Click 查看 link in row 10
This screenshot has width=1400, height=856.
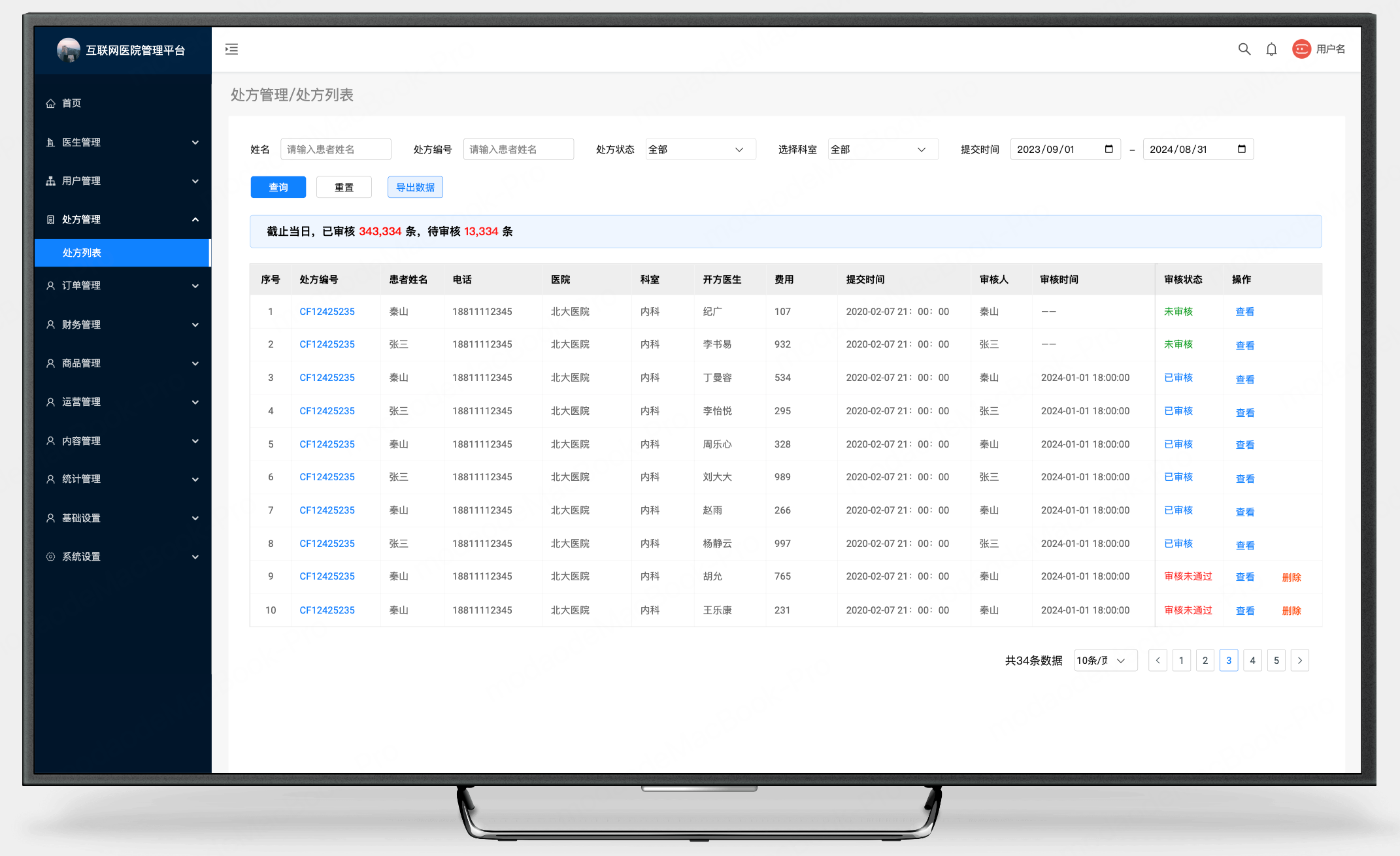coord(1244,611)
